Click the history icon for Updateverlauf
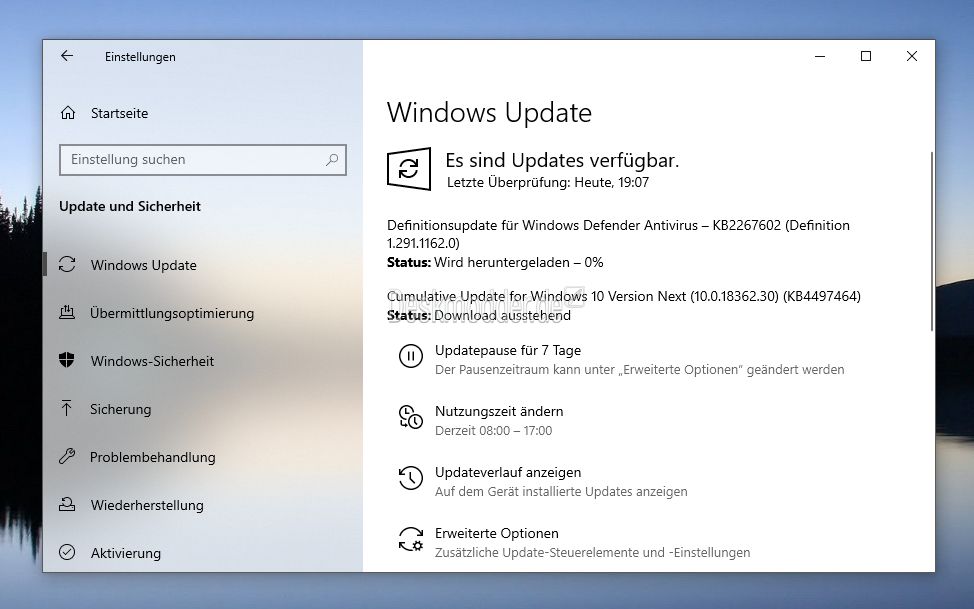Viewport: 974px width, 609px height. click(x=411, y=478)
